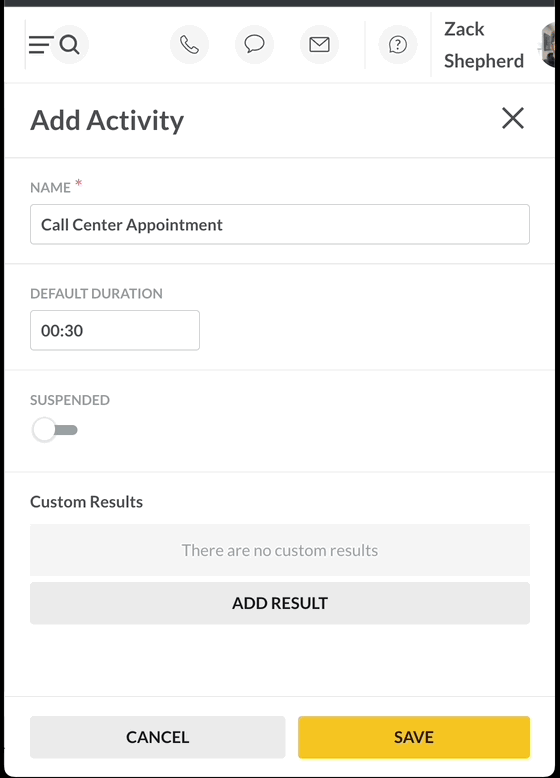Click the NAME field label
The height and width of the screenshot is (778, 560).
coord(51,188)
